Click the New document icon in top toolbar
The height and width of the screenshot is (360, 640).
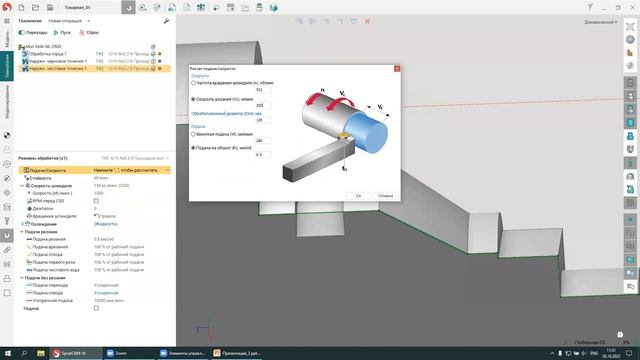21,7
